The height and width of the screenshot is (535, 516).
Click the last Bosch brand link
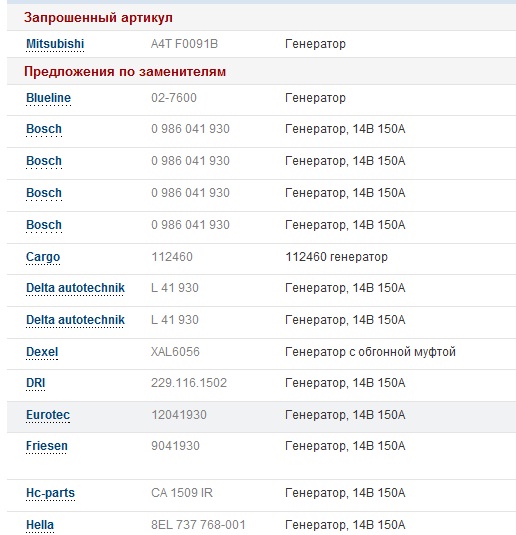click(x=44, y=225)
